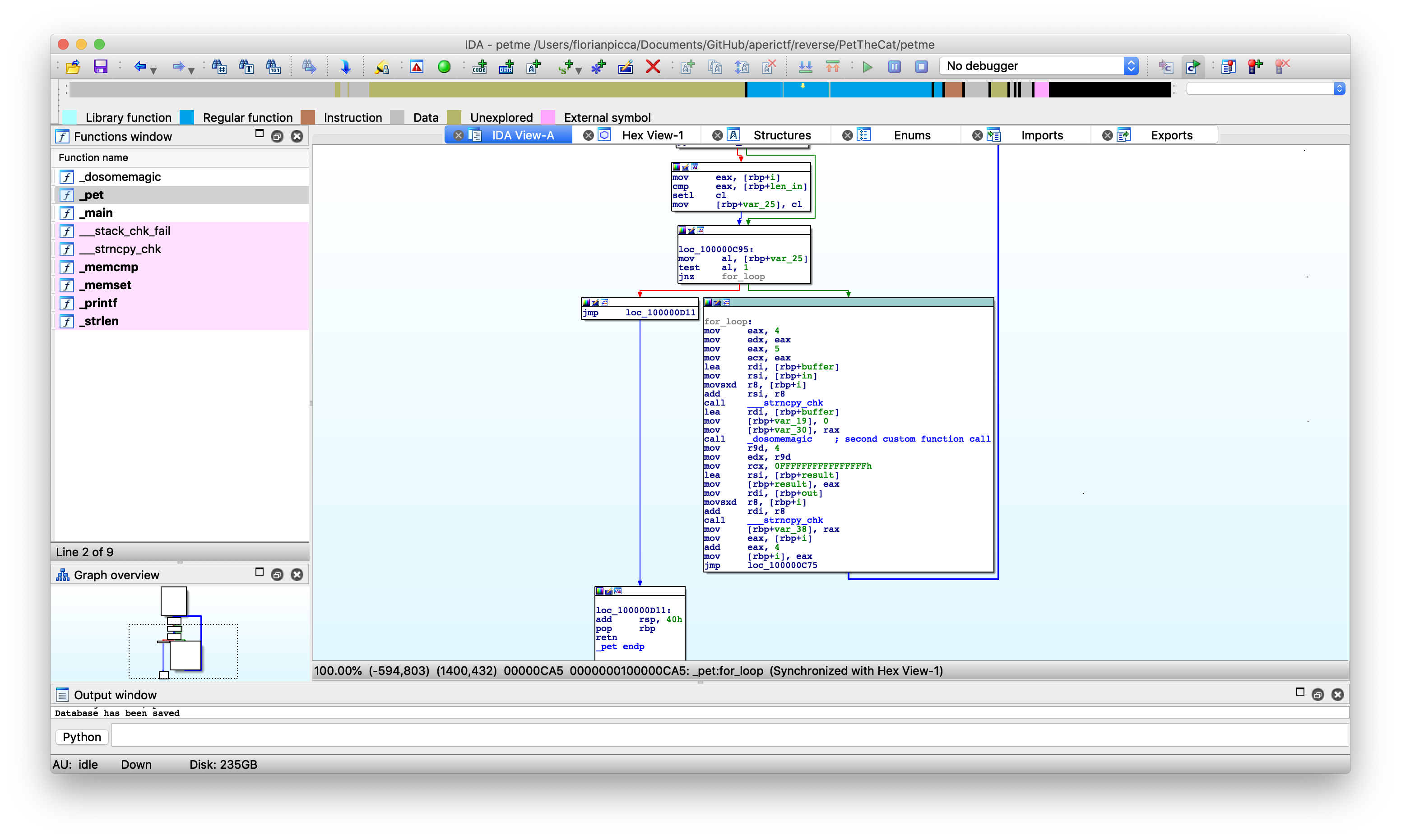Viewport: 1401px width, 840px height.
Task: Click the breakpoint list icon
Action: (x=1228, y=67)
